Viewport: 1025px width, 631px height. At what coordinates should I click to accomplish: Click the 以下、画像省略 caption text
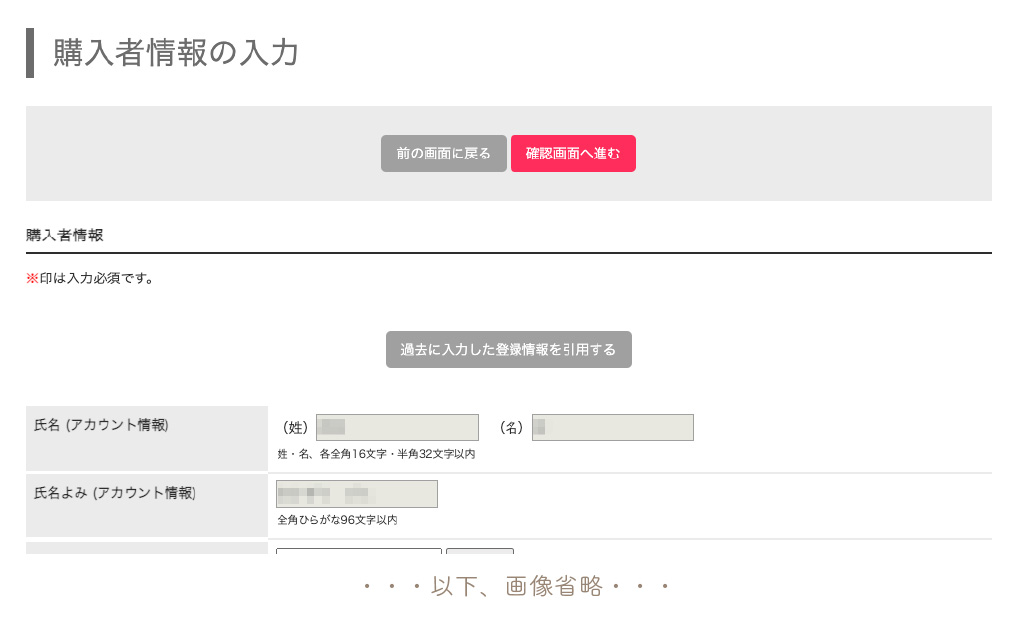point(515,586)
